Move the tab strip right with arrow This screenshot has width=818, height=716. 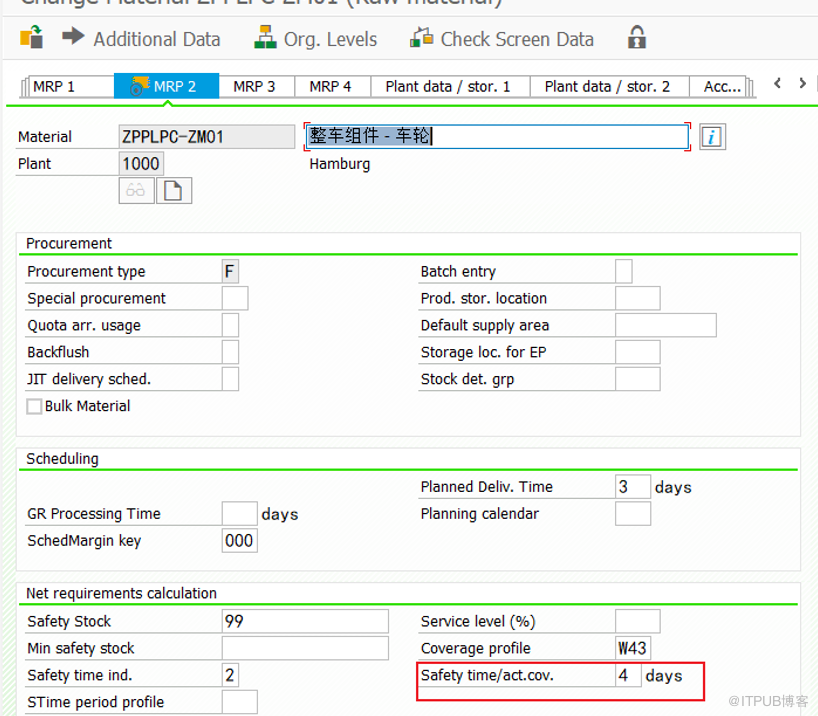tap(802, 83)
